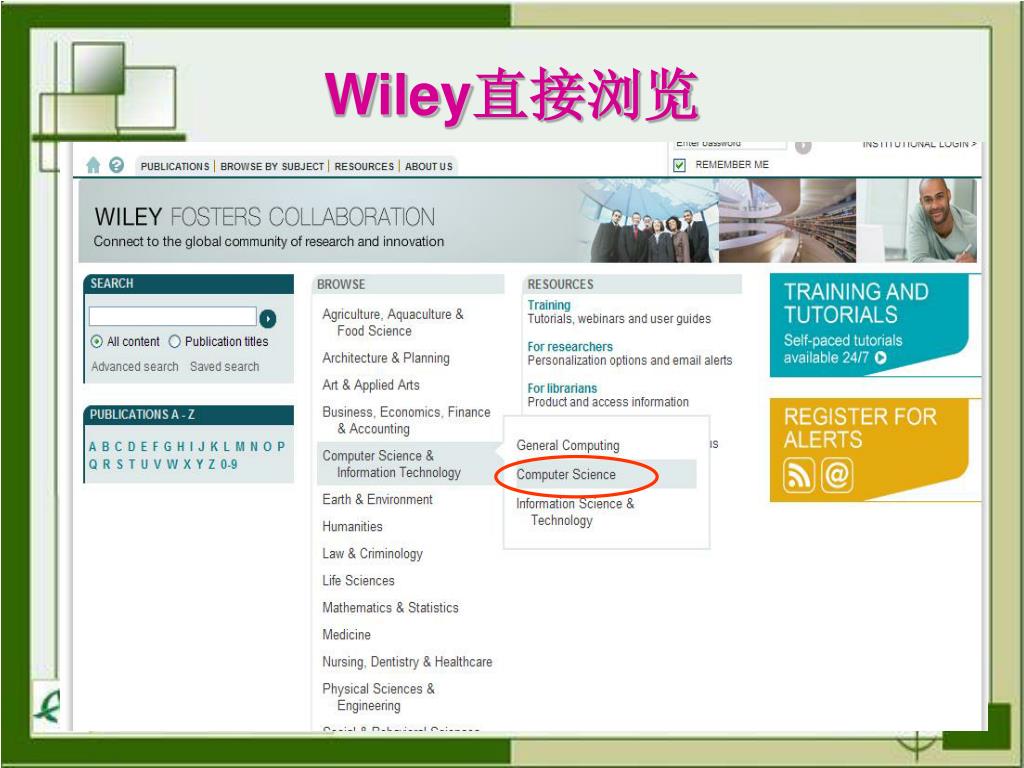1024x768 pixels.
Task: Expand Architecture & Planning subject
Action: click(386, 358)
